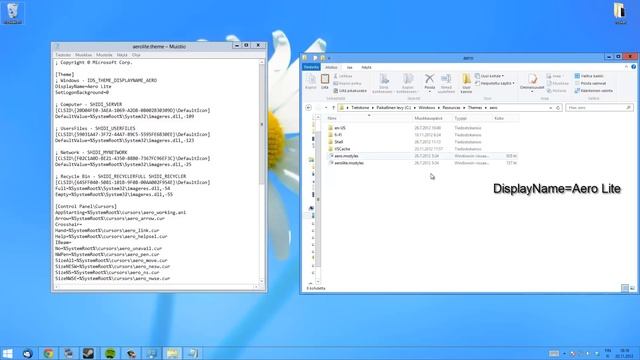Click Liitä pikakuvake in the ribbon
This screenshot has height=360, width=640.
[x=350, y=91]
